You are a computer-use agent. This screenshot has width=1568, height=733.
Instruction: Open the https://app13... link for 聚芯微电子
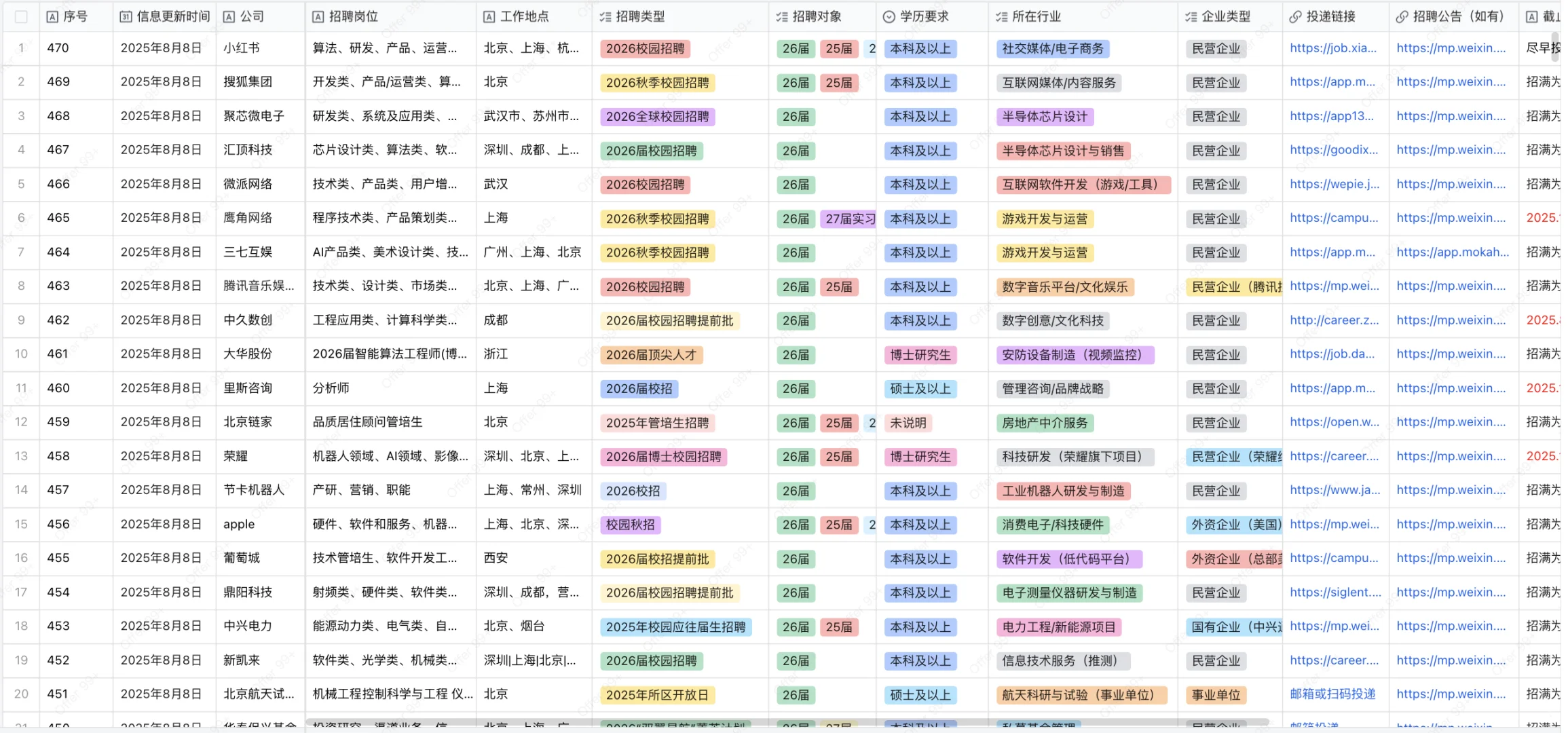point(1332,116)
